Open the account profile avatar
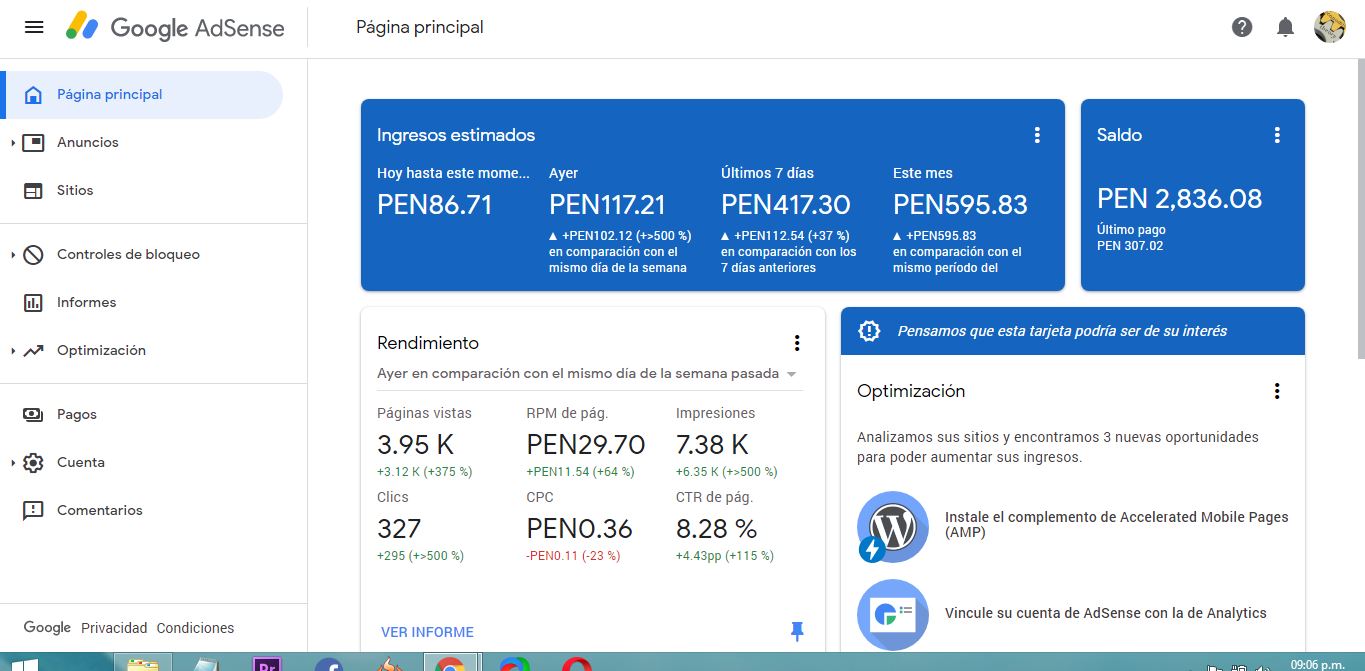The height and width of the screenshot is (671, 1365). pos(1329,27)
